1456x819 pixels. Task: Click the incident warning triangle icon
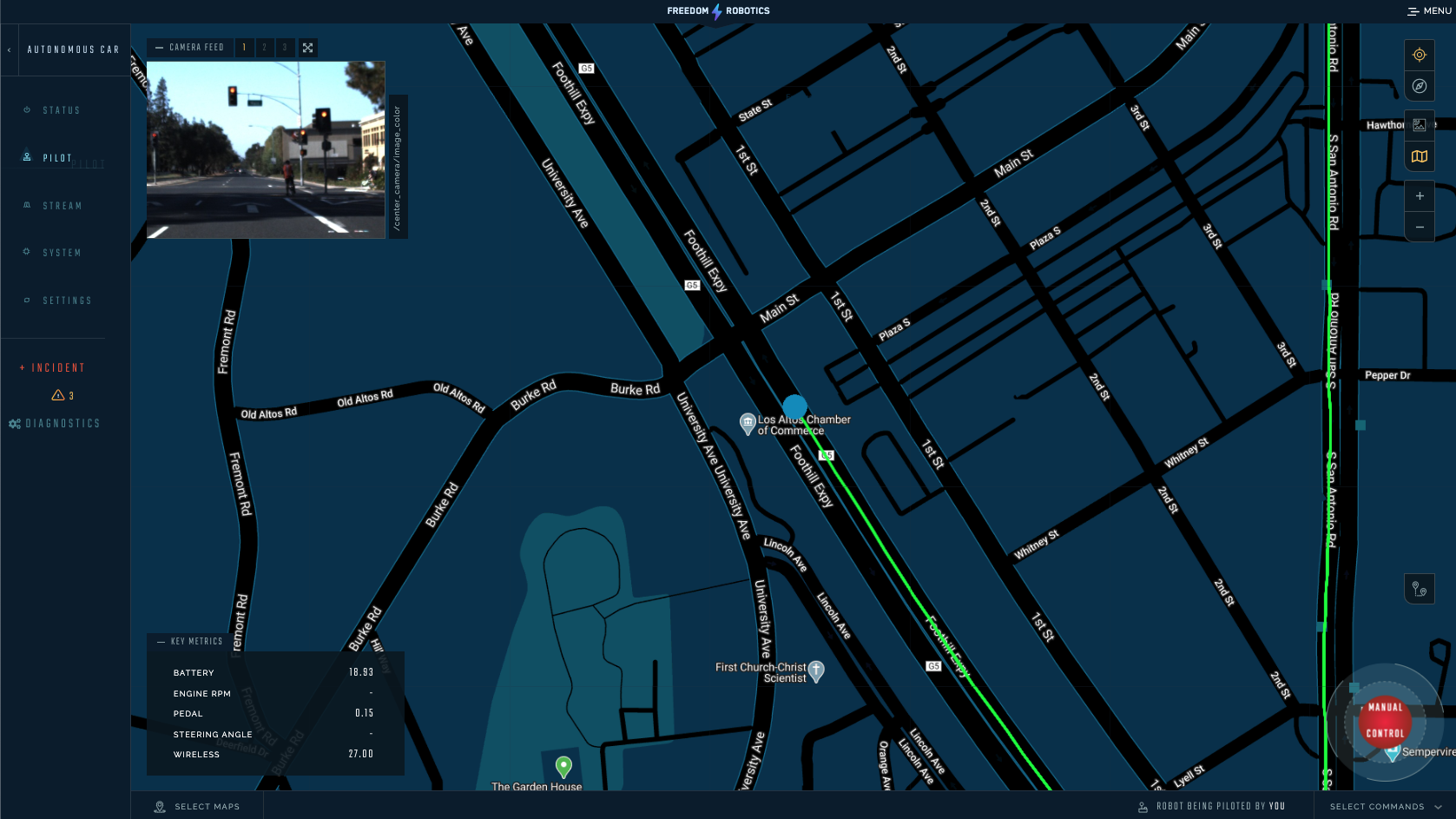[58, 395]
